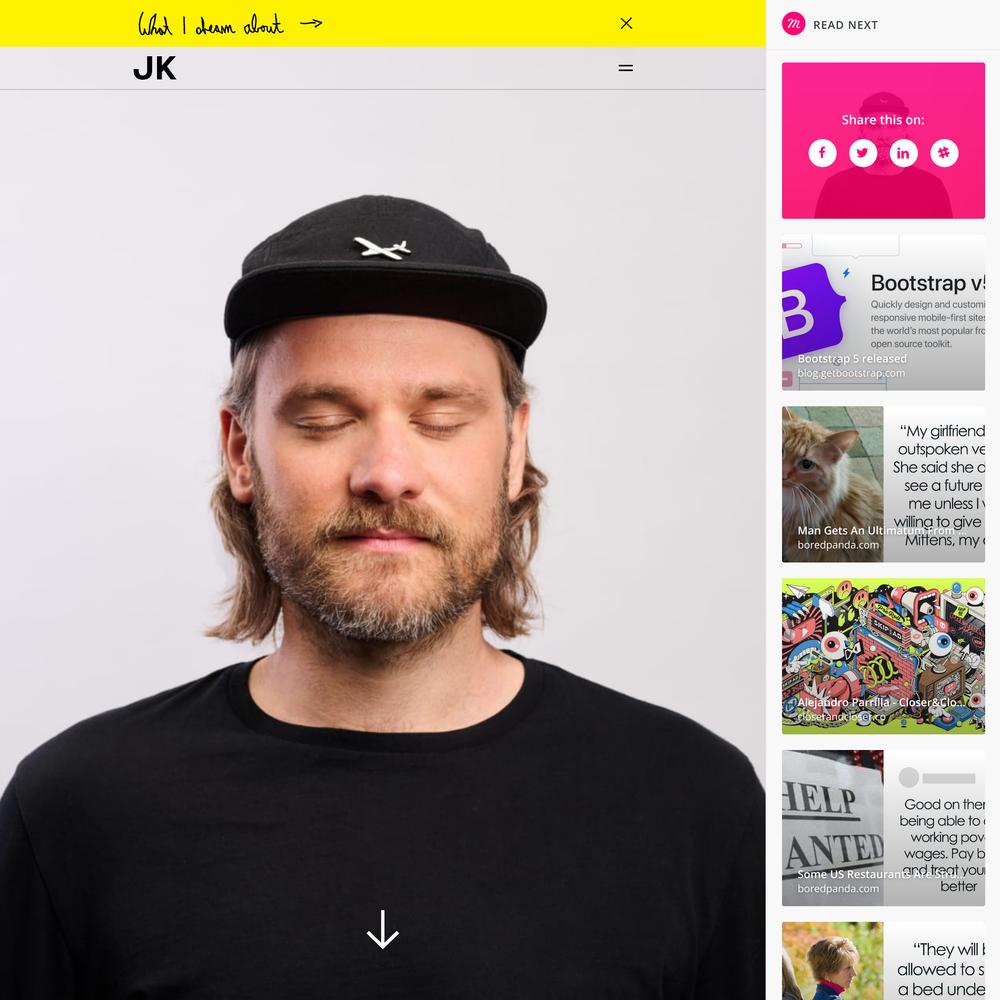Open the 'Some US Restaurants' article card
1000x1000 pixels.
[x=883, y=828]
